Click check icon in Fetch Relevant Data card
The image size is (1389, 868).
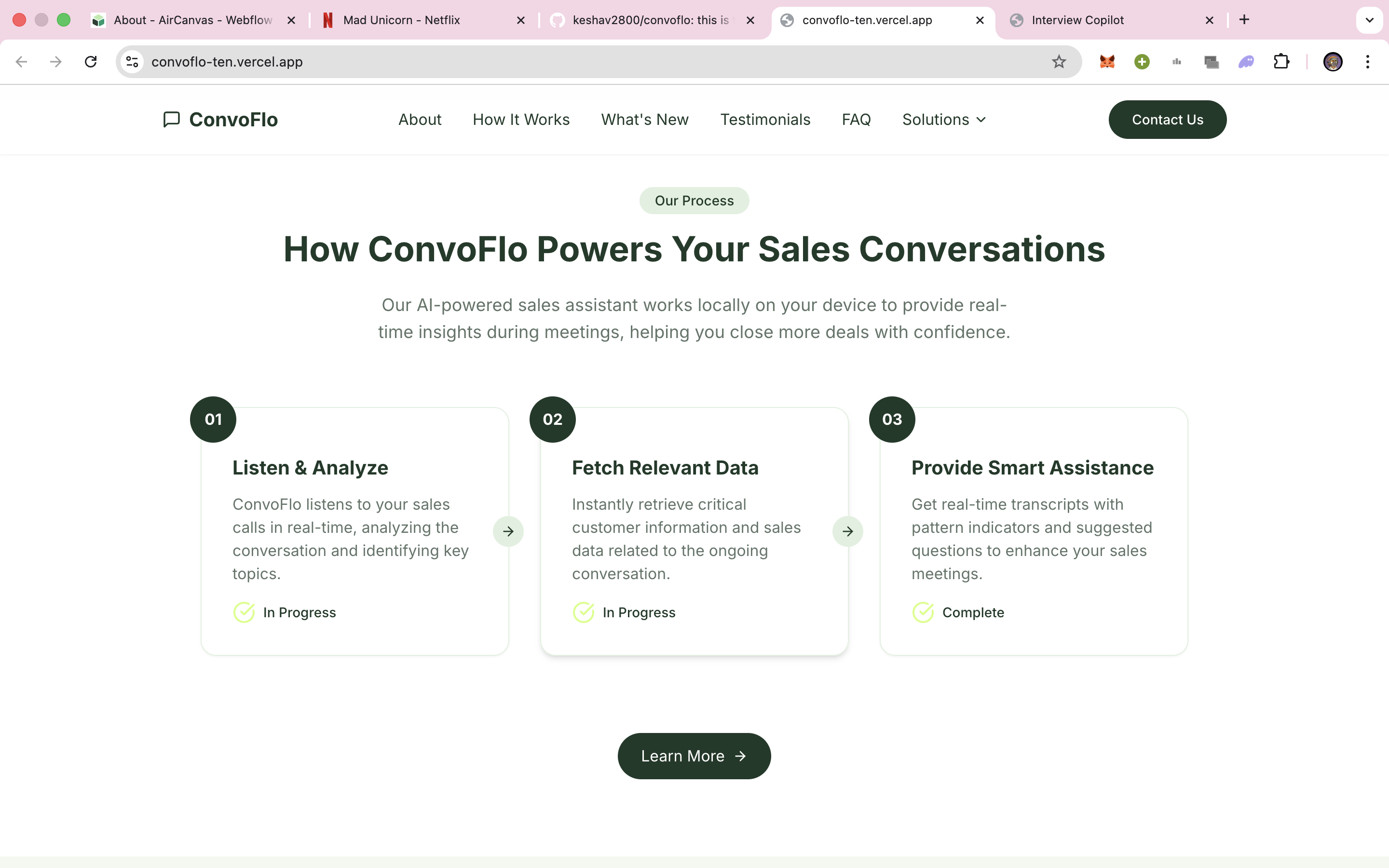pos(584,612)
